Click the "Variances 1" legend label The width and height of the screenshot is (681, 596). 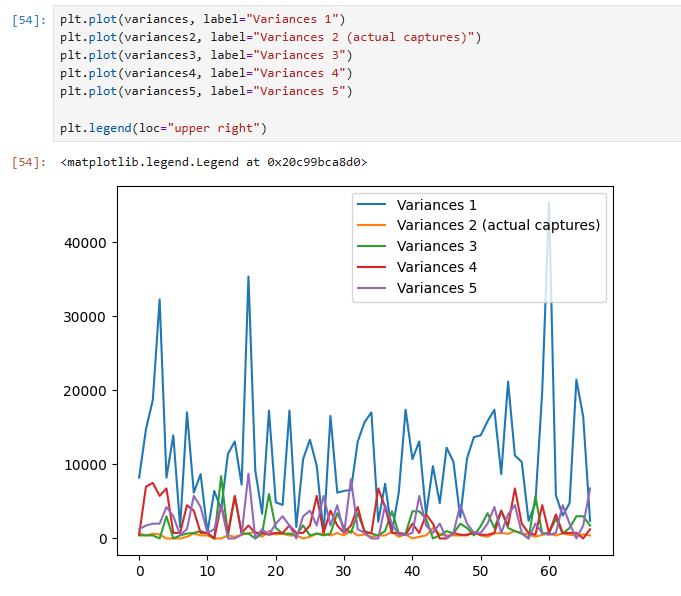tap(436, 205)
